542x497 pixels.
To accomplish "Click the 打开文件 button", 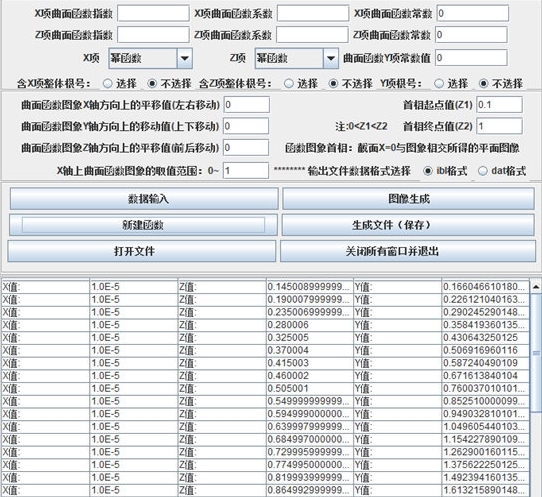I will pyautogui.click(x=142, y=251).
